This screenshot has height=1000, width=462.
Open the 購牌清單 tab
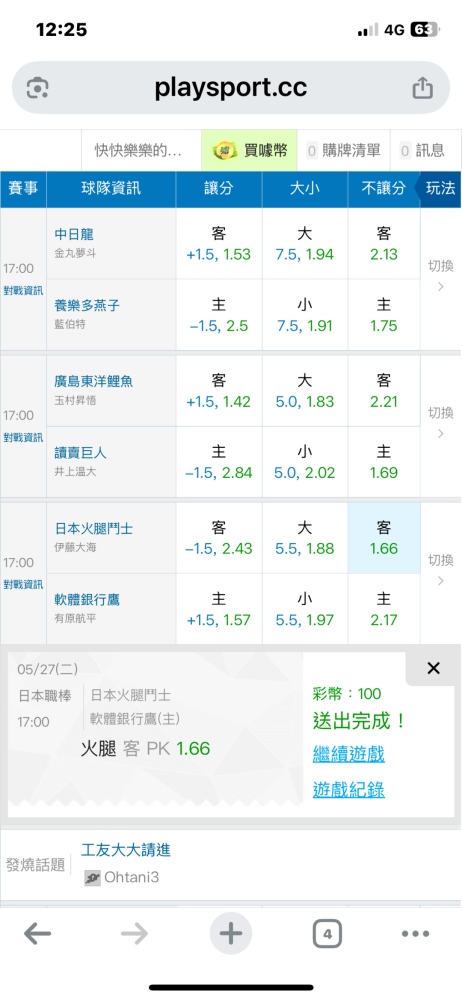click(x=345, y=151)
